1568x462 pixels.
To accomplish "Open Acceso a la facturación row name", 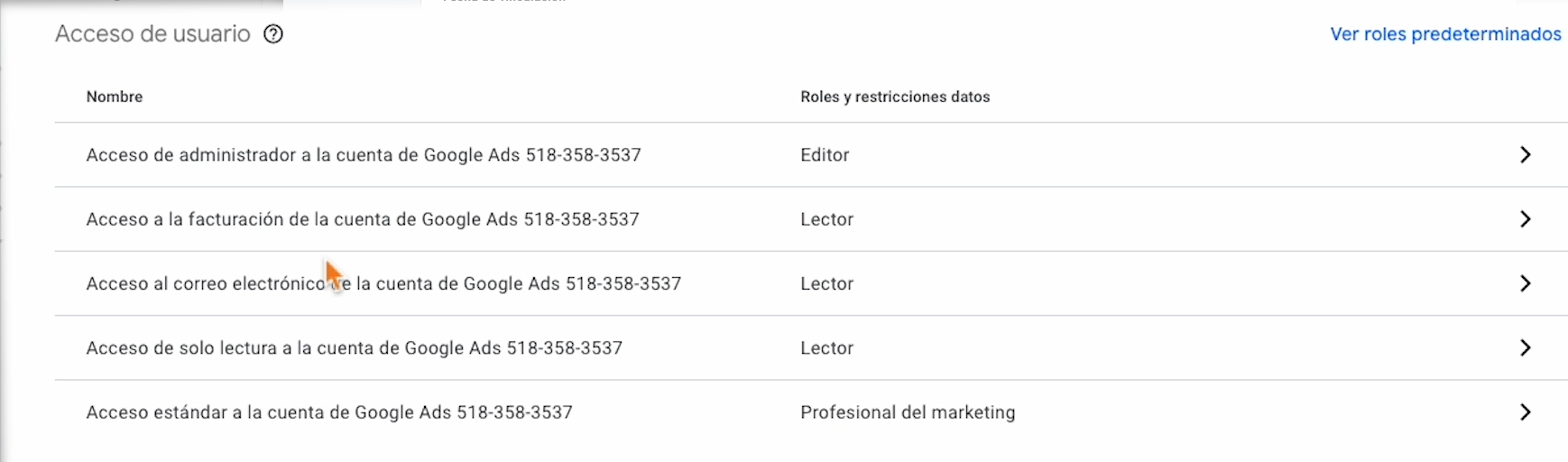I will [x=363, y=219].
